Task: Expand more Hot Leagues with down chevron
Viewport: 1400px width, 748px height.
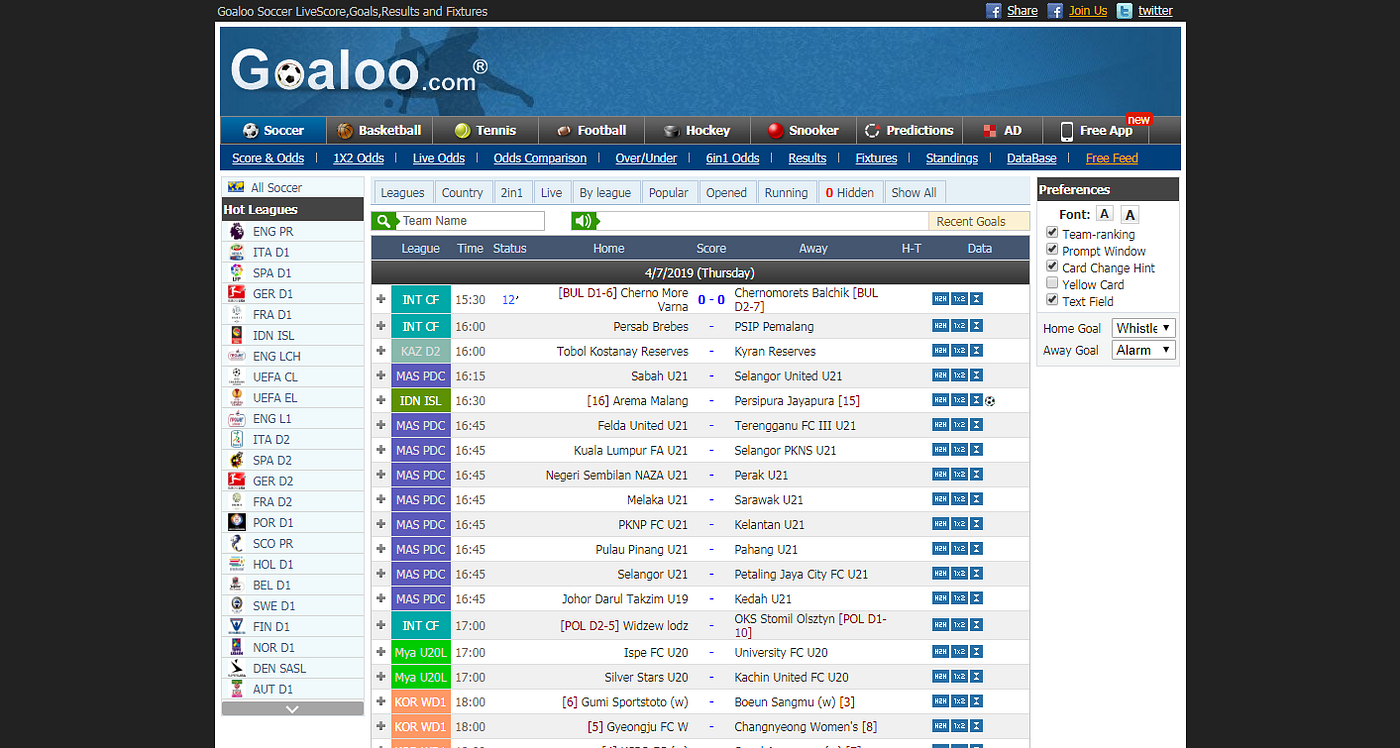Action: click(292, 708)
